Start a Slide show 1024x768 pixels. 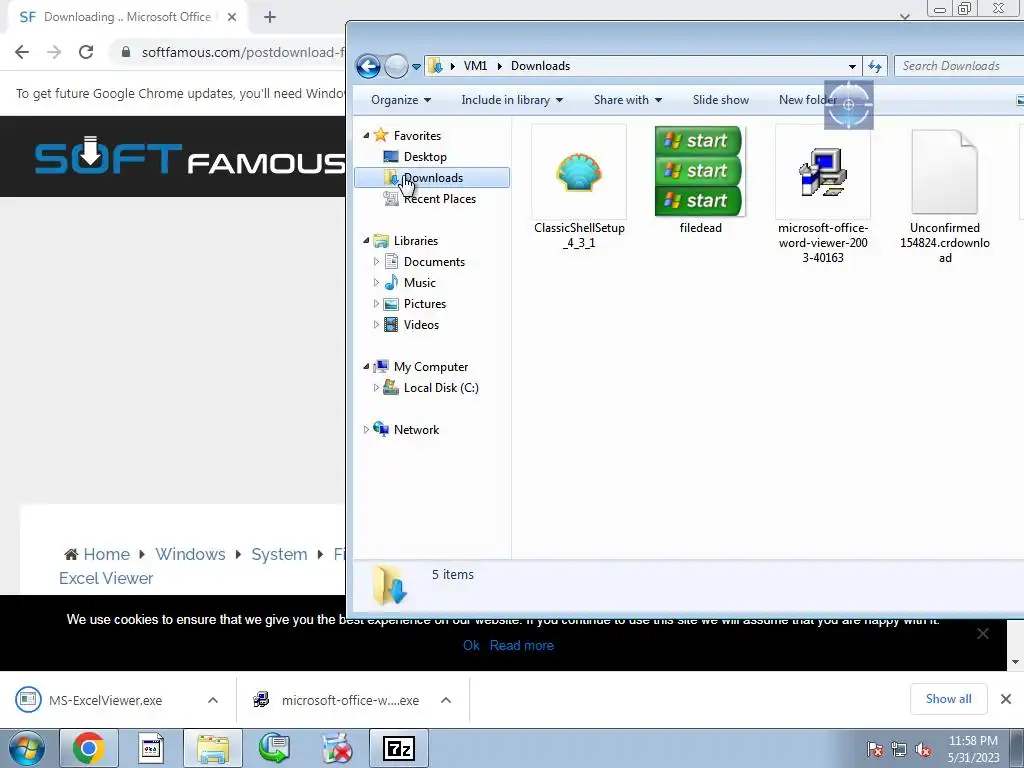tap(720, 100)
